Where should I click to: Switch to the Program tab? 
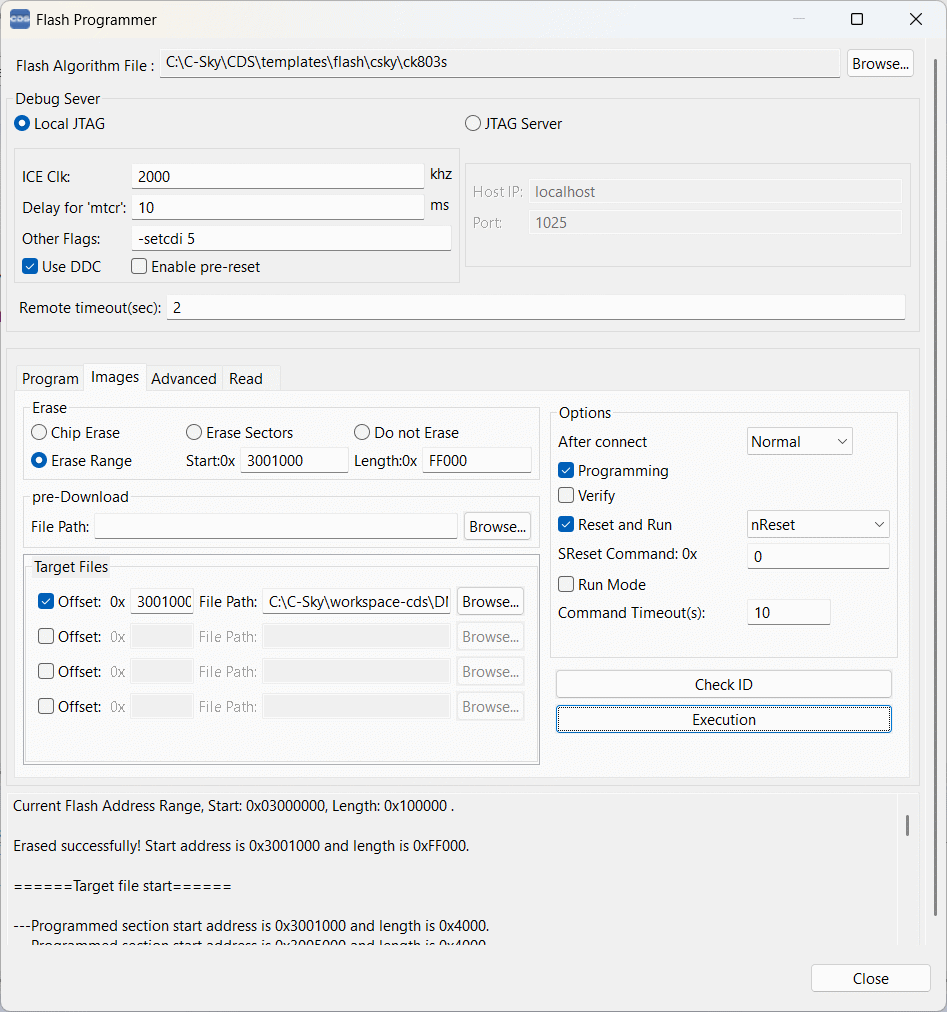pyautogui.click(x=50, y=379)
